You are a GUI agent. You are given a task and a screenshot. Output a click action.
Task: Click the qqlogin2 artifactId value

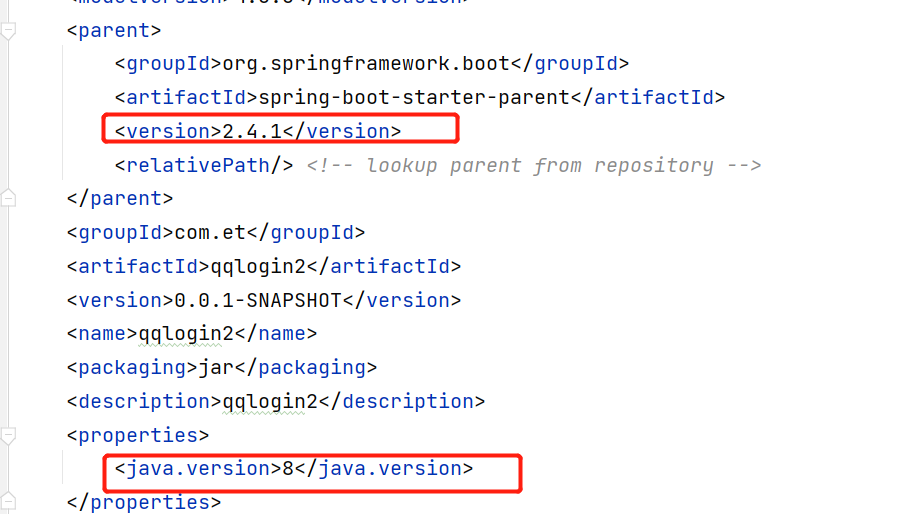pyautogui.click(x=264, y=267)
